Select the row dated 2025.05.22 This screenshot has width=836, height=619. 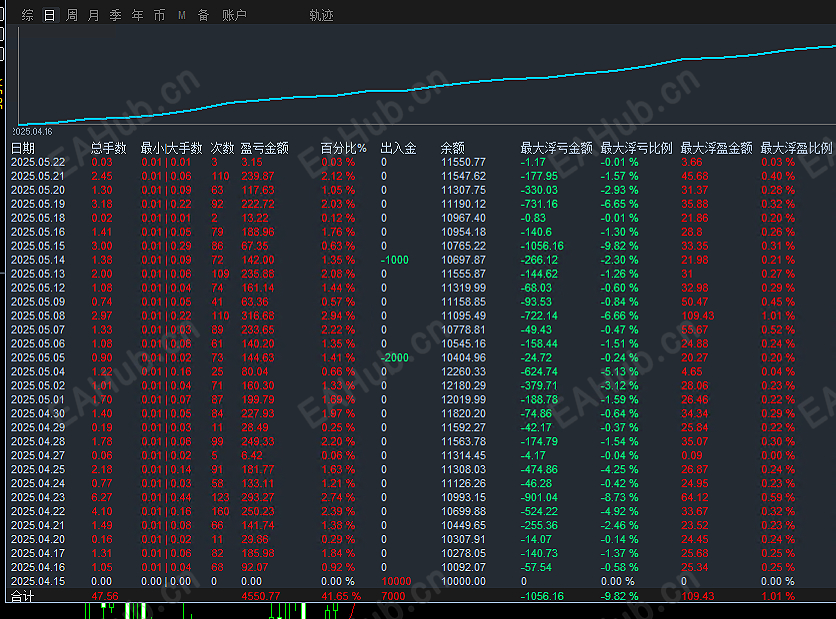(423, 162)
